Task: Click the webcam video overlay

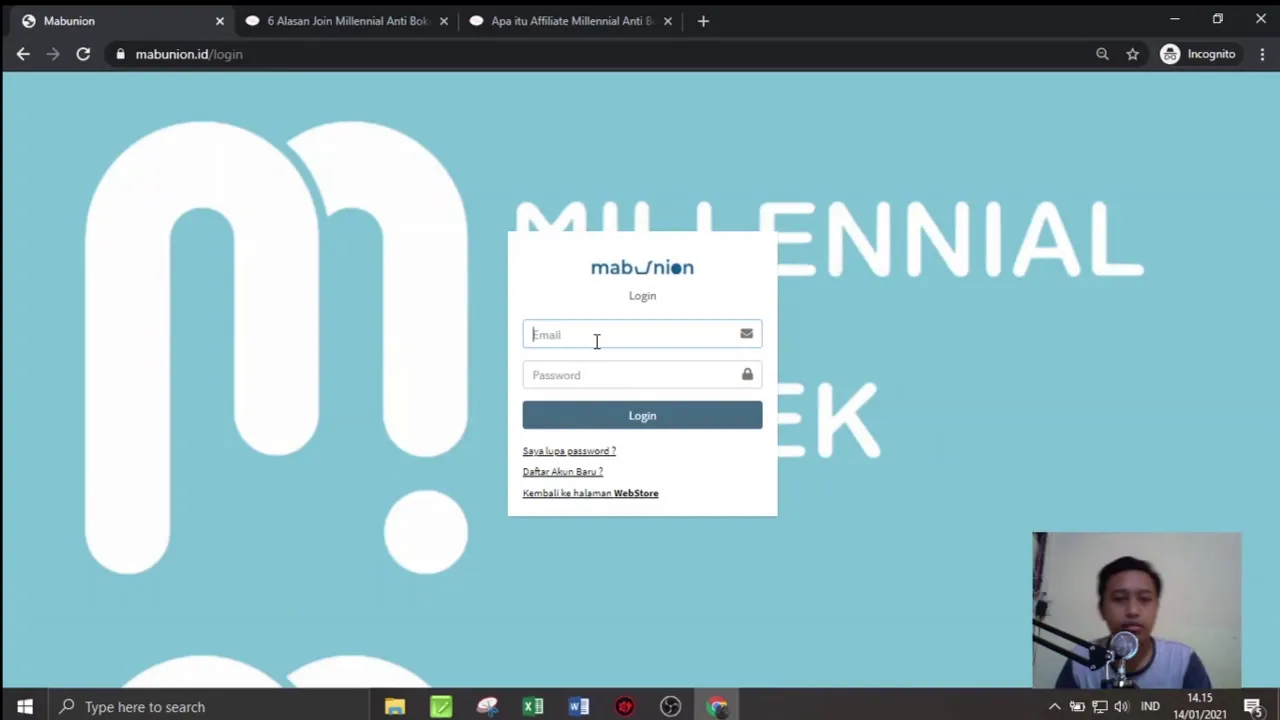Action: coord(1137,610)
